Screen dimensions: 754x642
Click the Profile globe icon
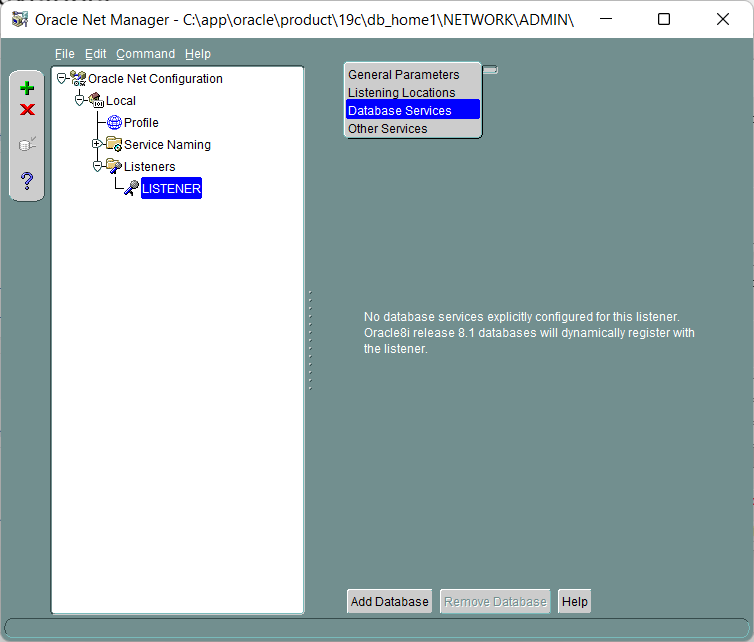(114, 122)
